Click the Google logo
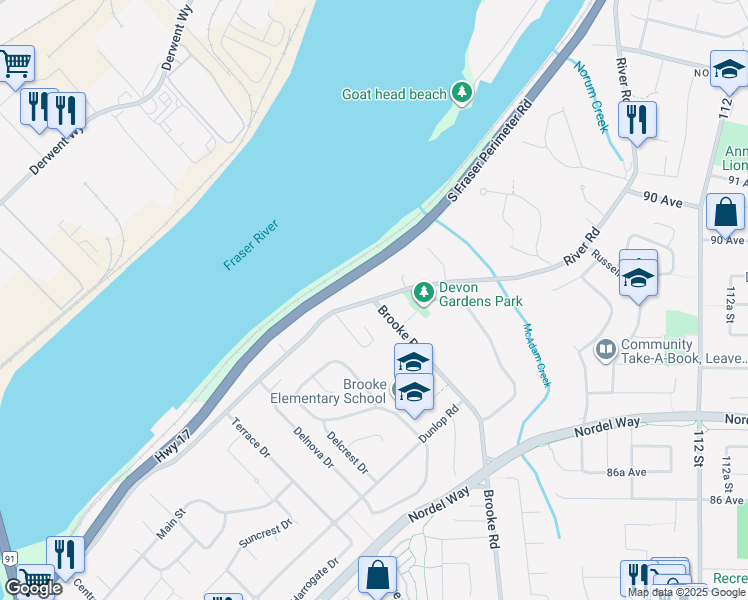Viewport: 748px width, 600px height. pos(33,589)
